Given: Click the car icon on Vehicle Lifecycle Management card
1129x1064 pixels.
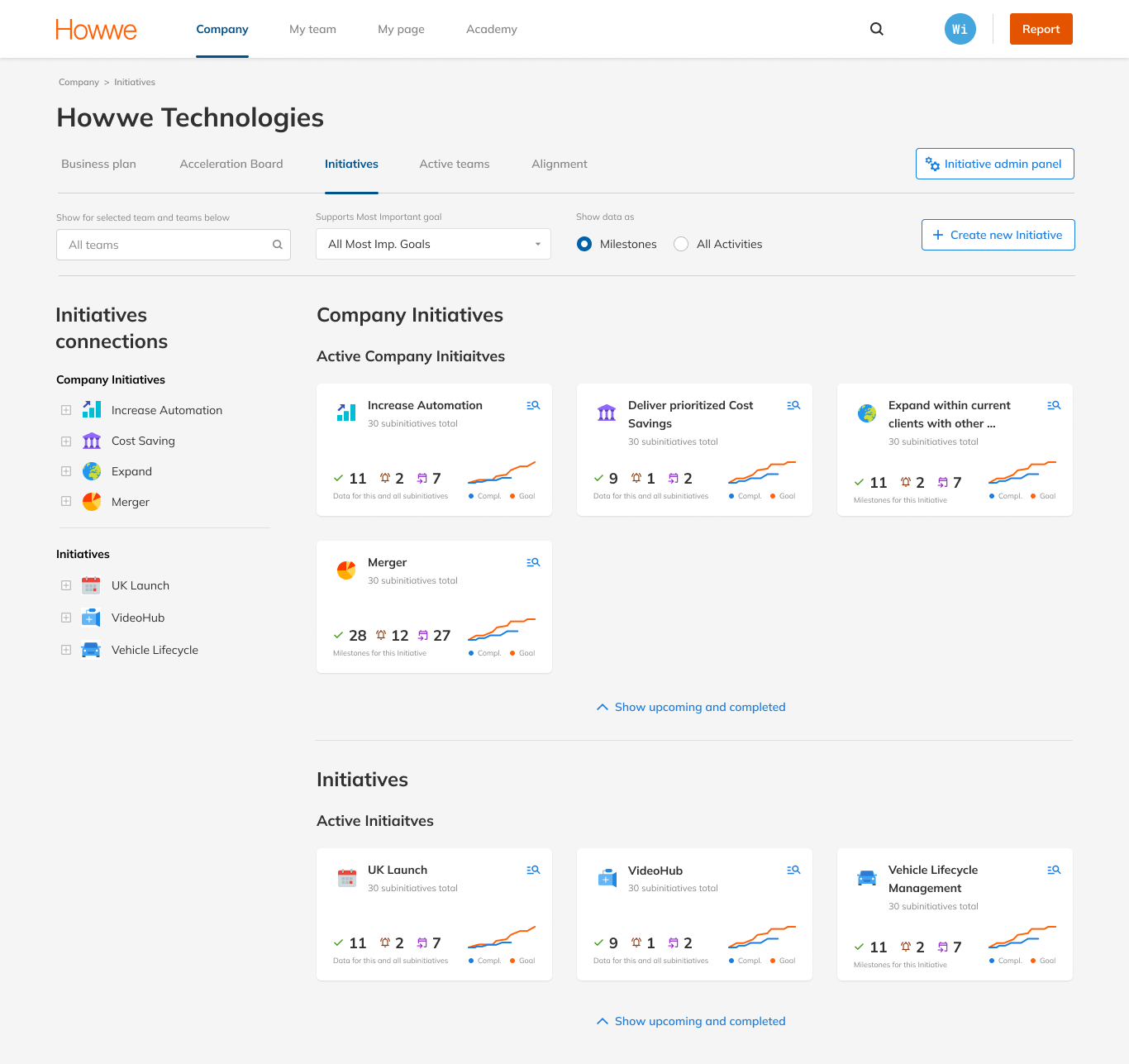Looking at the screenshot, I should pyautogui.click(x=867, y=877).
